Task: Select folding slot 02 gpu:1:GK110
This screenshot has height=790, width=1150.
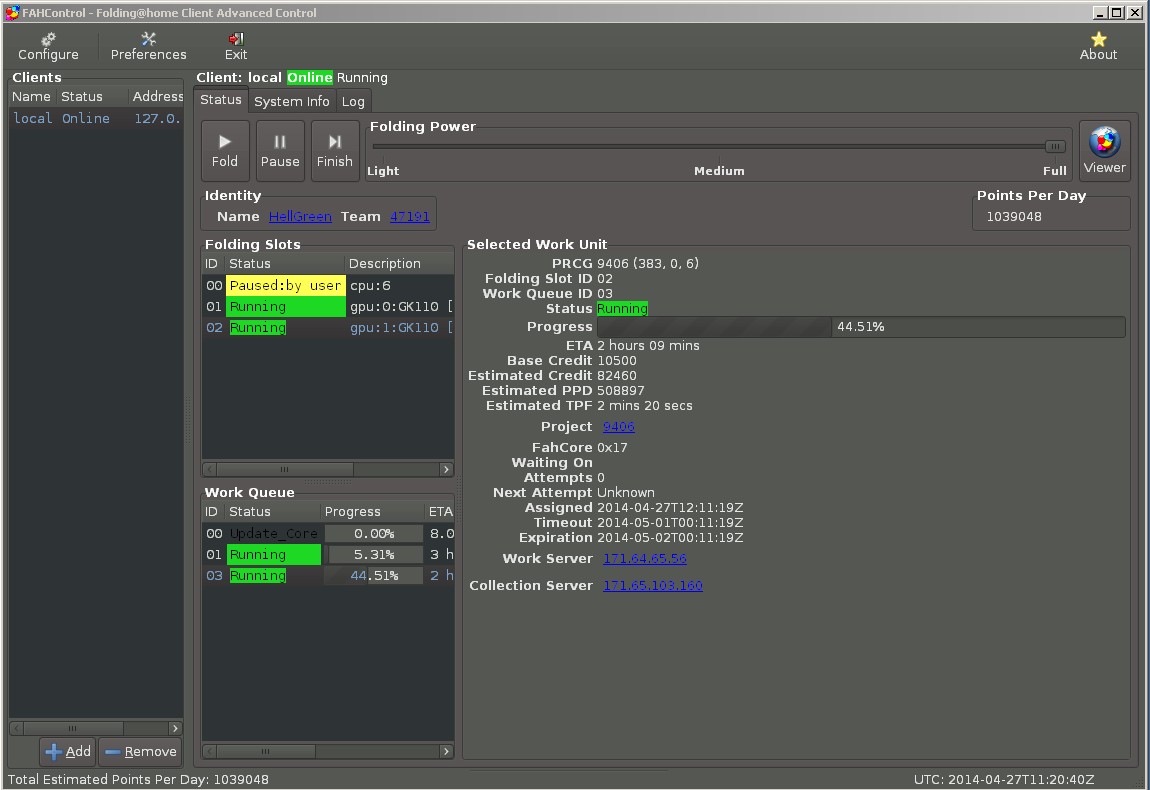Action: pyautogui.click(x=328, y=328)
